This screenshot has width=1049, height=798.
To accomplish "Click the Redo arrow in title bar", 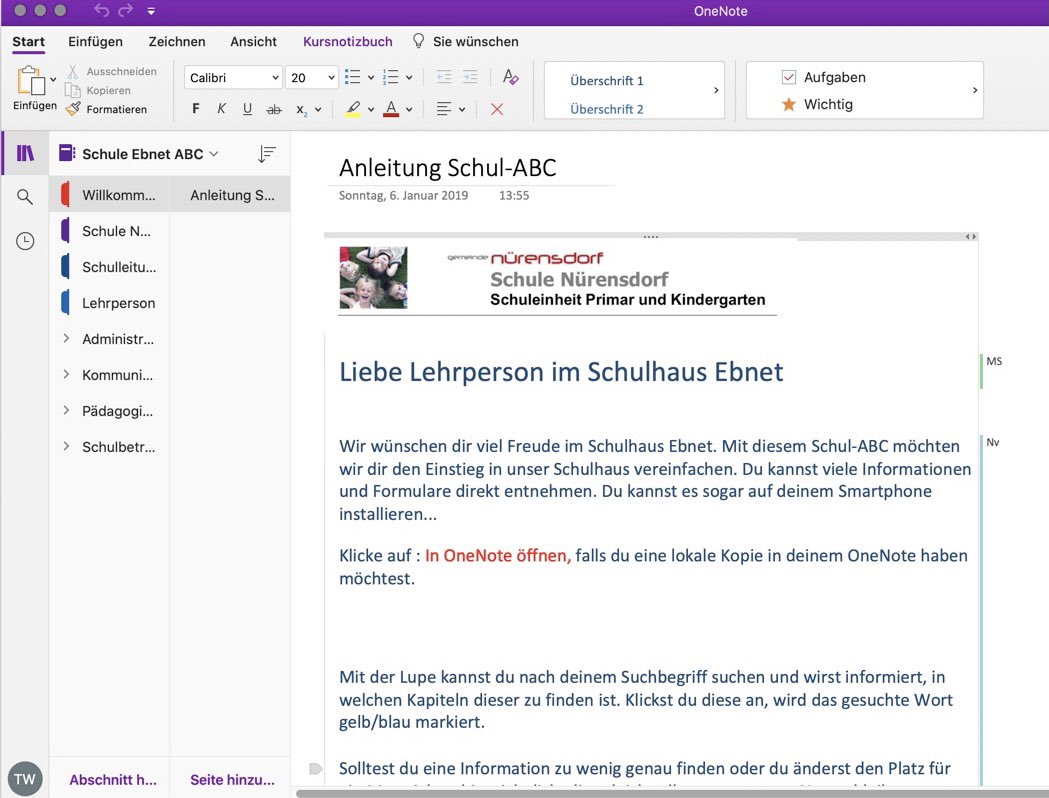I will tap(126, 10).
